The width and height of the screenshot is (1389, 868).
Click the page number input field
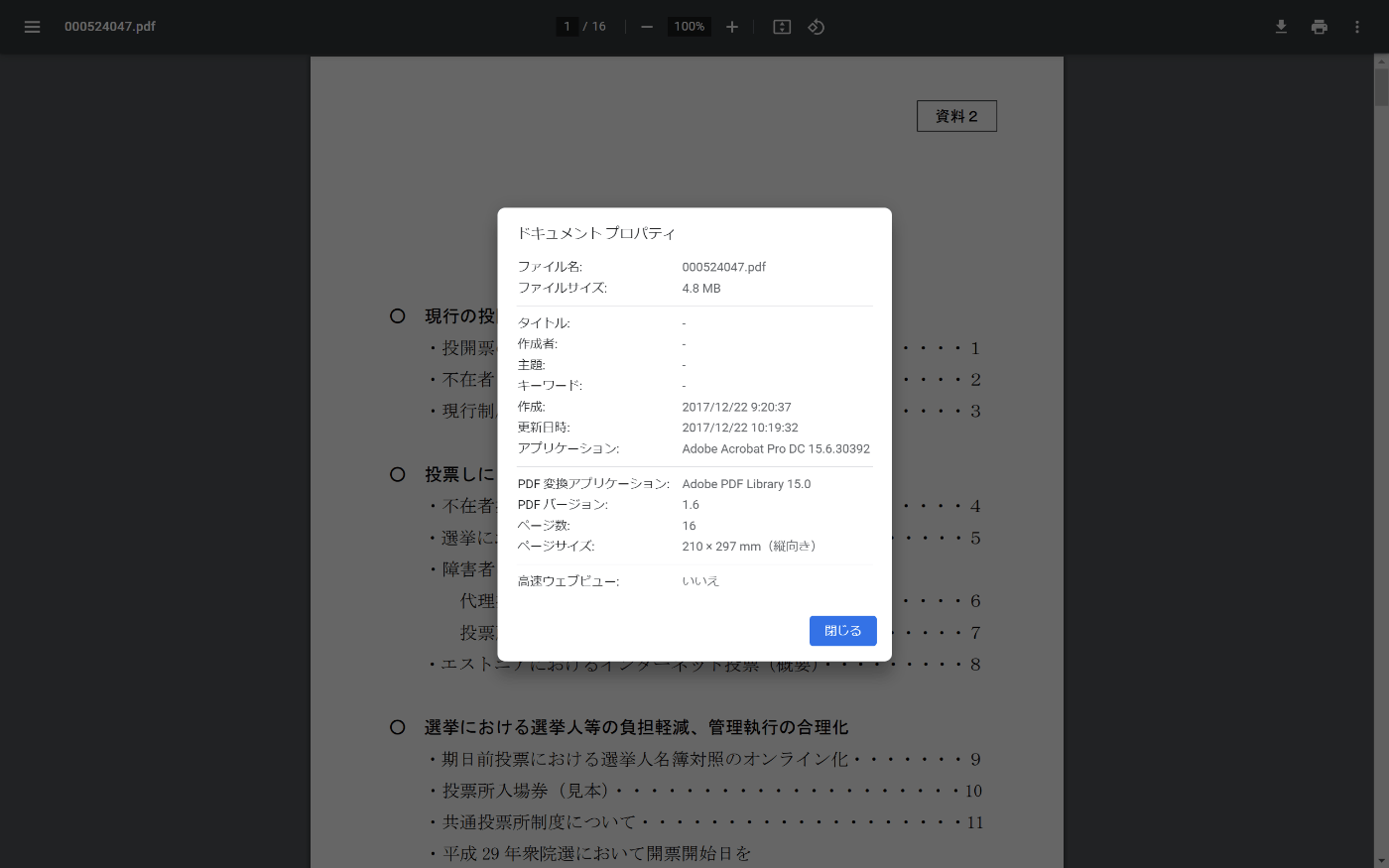click(567, 27)
